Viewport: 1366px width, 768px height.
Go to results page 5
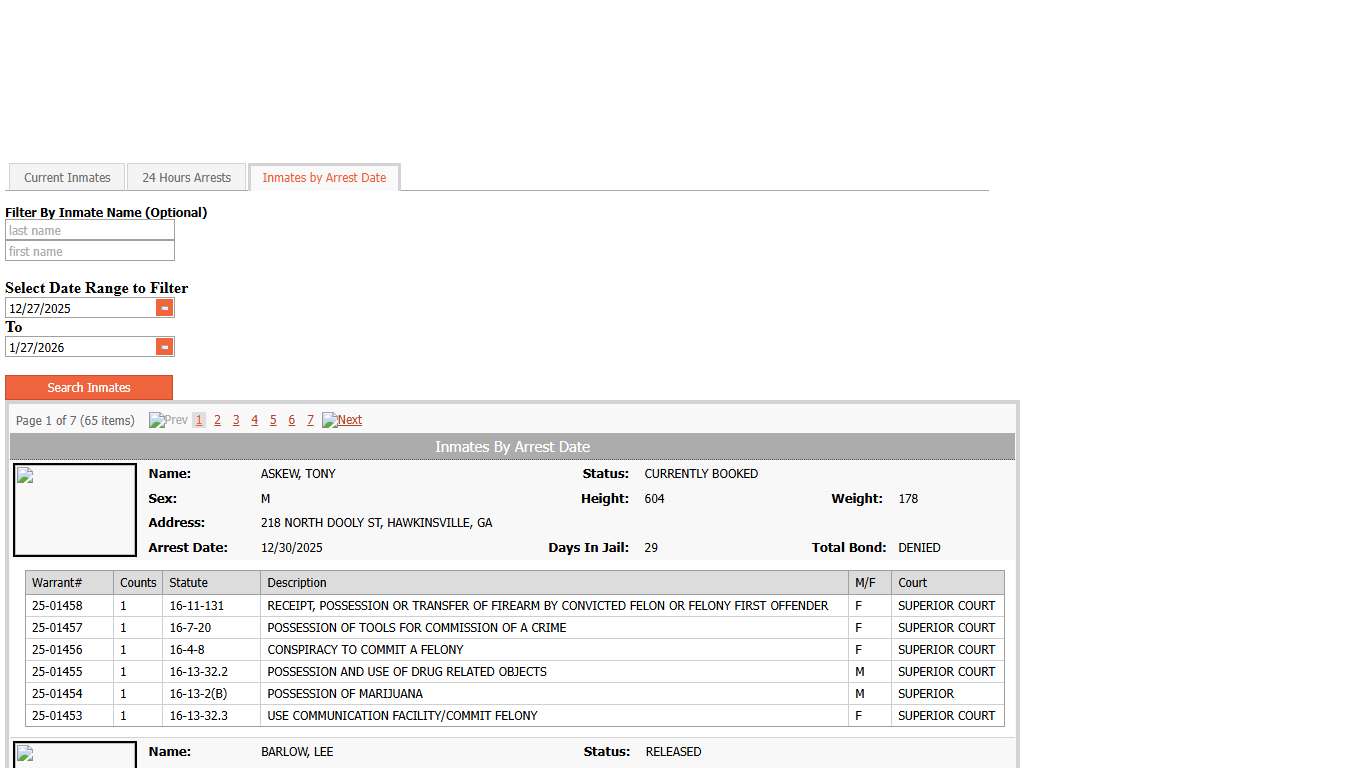point(273,420)
